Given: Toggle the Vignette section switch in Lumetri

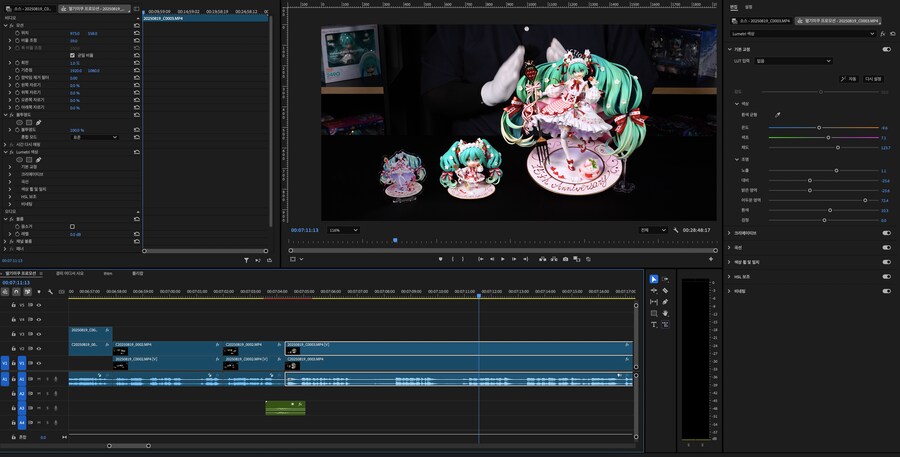Looking at the screenshot, I should (887, 291).
